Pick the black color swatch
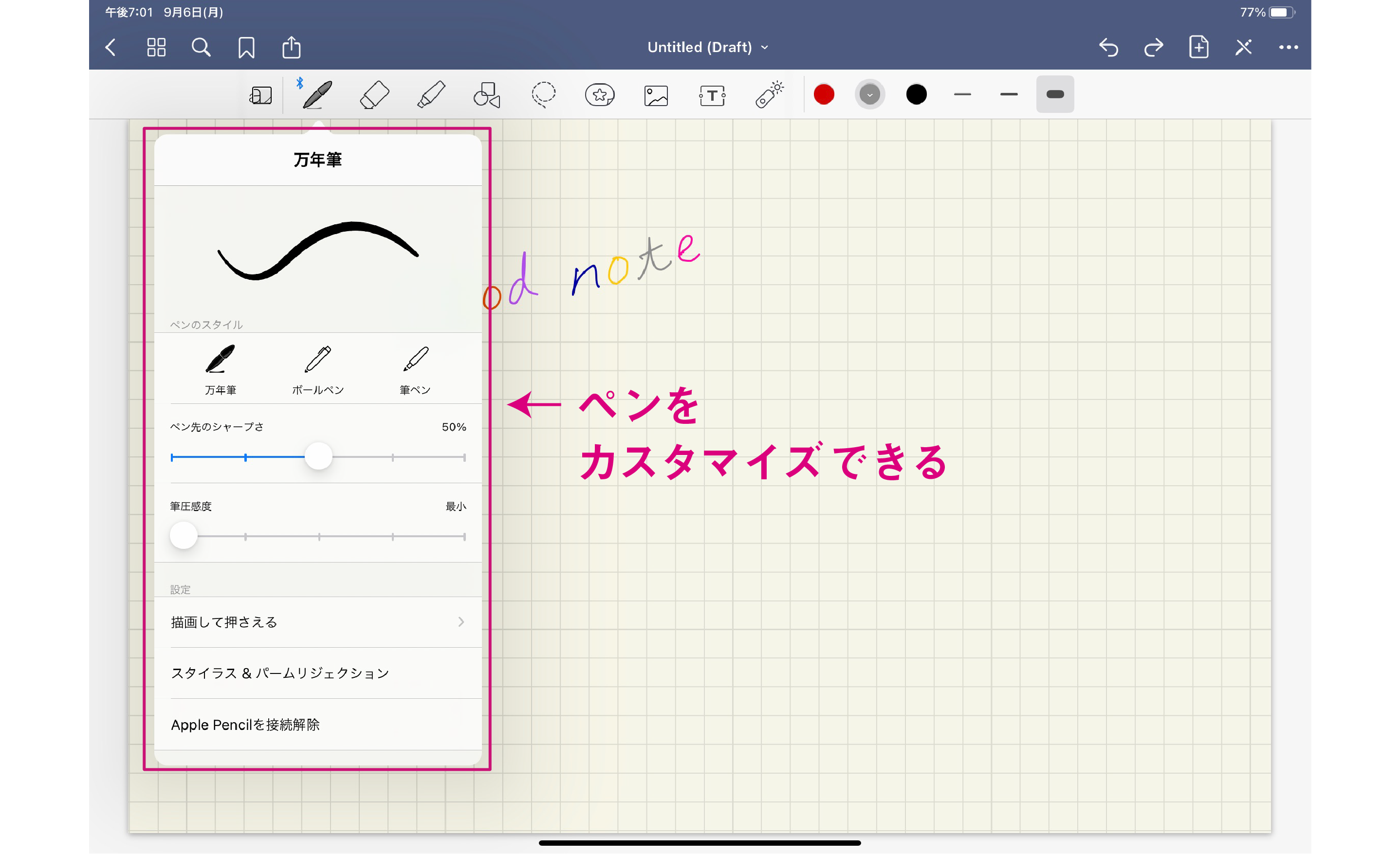1400x854 pixels. coord(916,94)
